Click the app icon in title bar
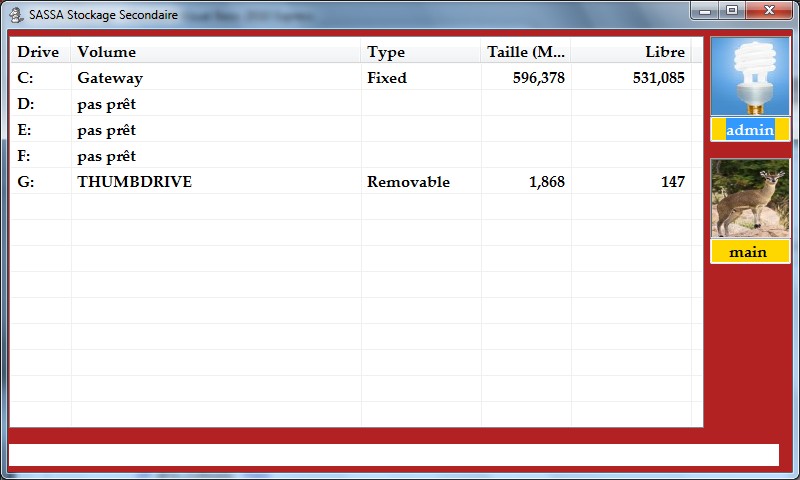 coord(17,14)
